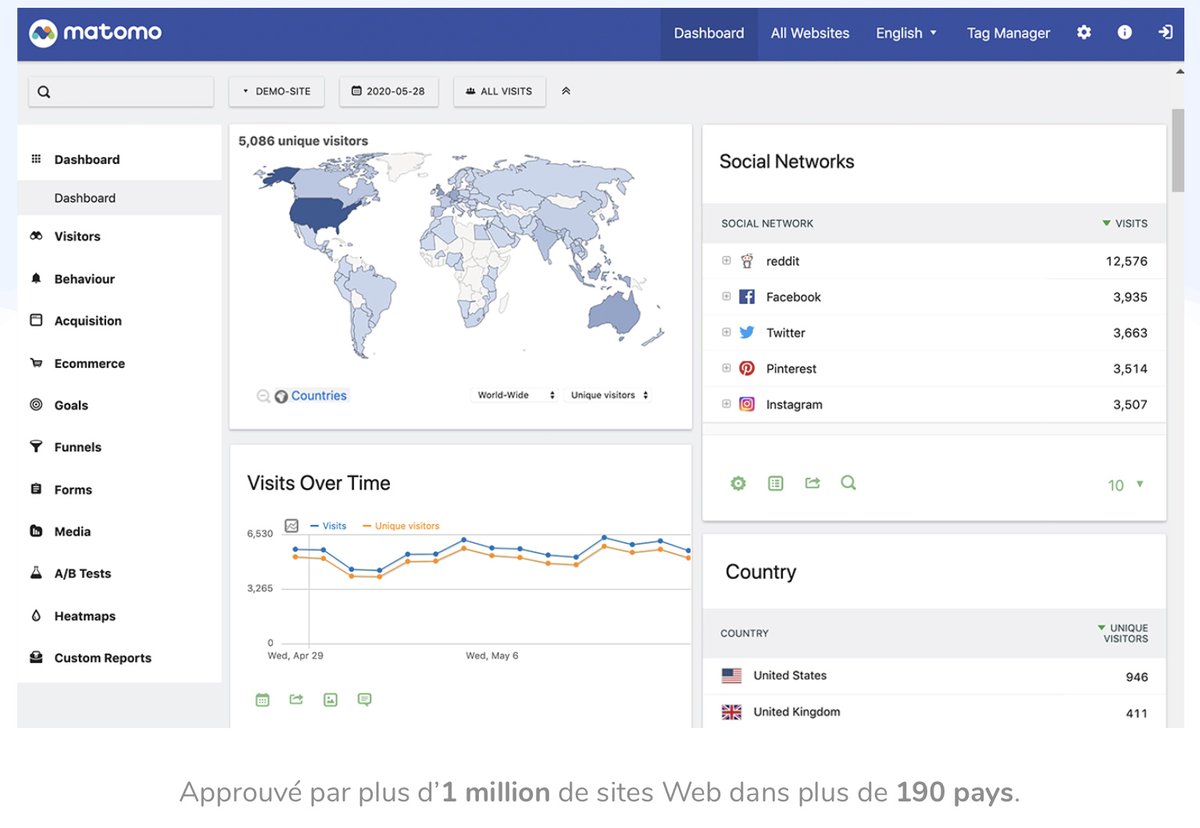1200x828 pixels.
Task: Click the United States on the map
Action: (322, 215)
